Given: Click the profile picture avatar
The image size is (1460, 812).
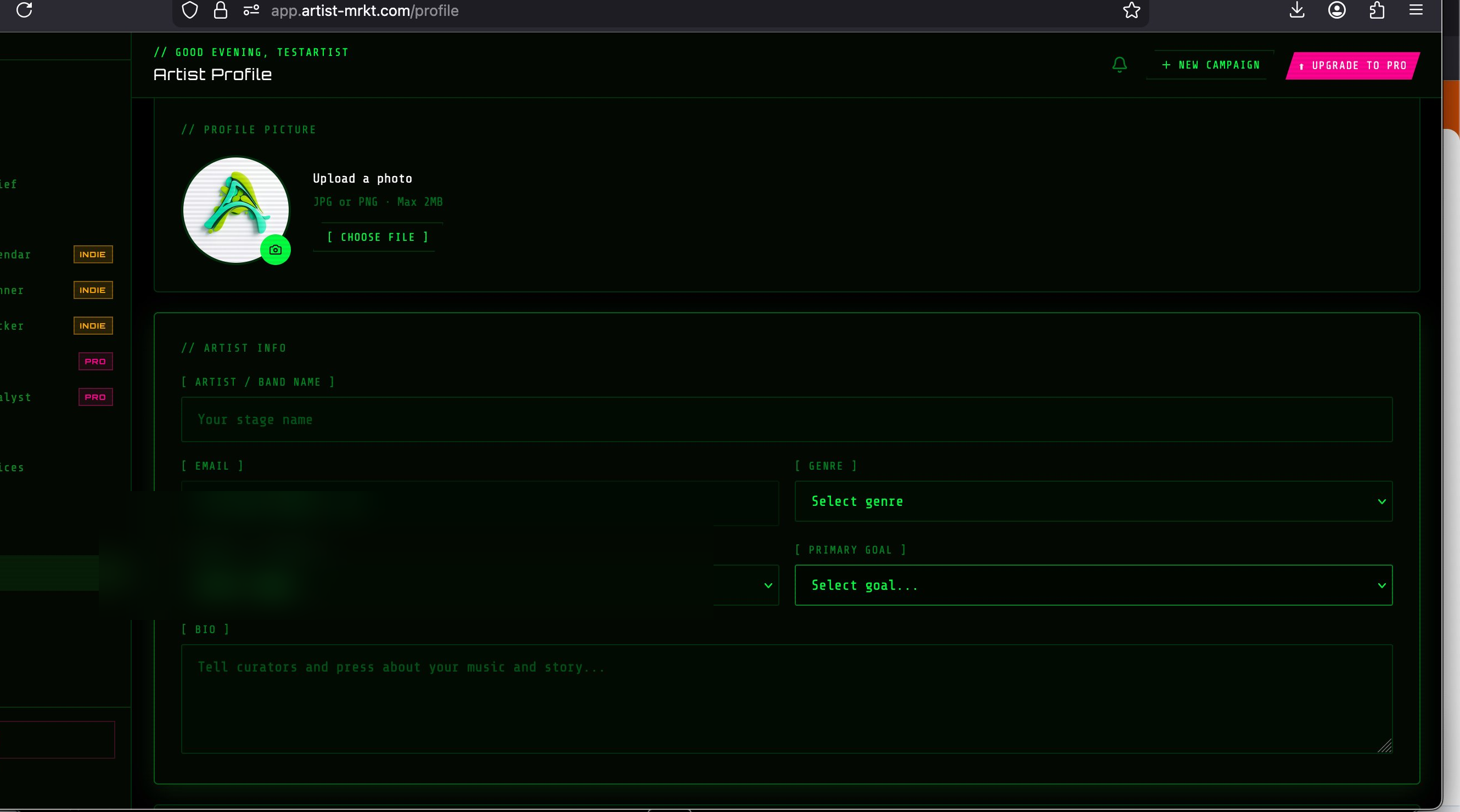Looking at the screenshot, I should [x=236, y=210].
